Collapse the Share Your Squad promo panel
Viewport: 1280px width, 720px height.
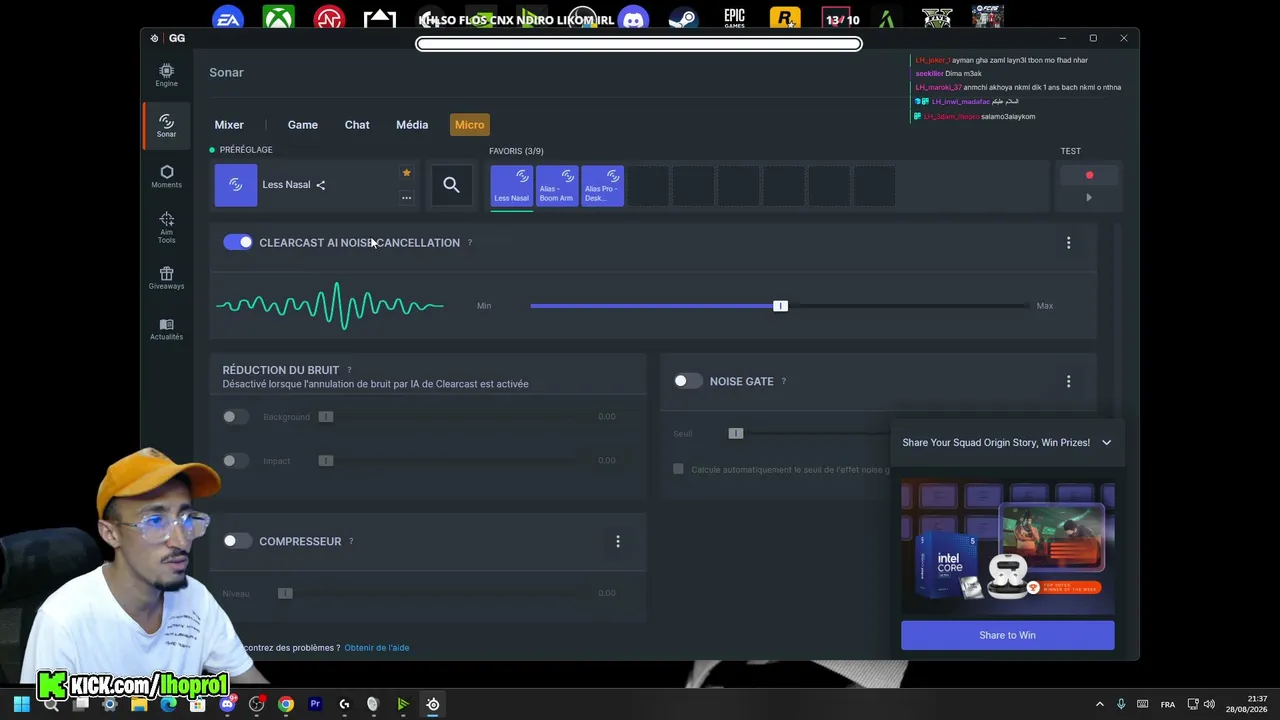[x=1106, y=442]
